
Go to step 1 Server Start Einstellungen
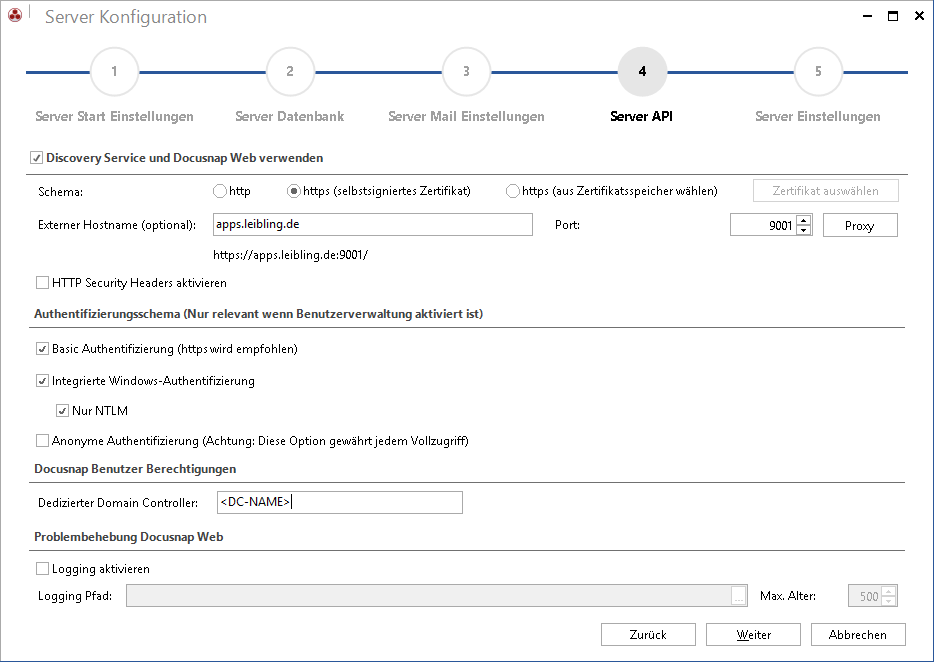114,72
